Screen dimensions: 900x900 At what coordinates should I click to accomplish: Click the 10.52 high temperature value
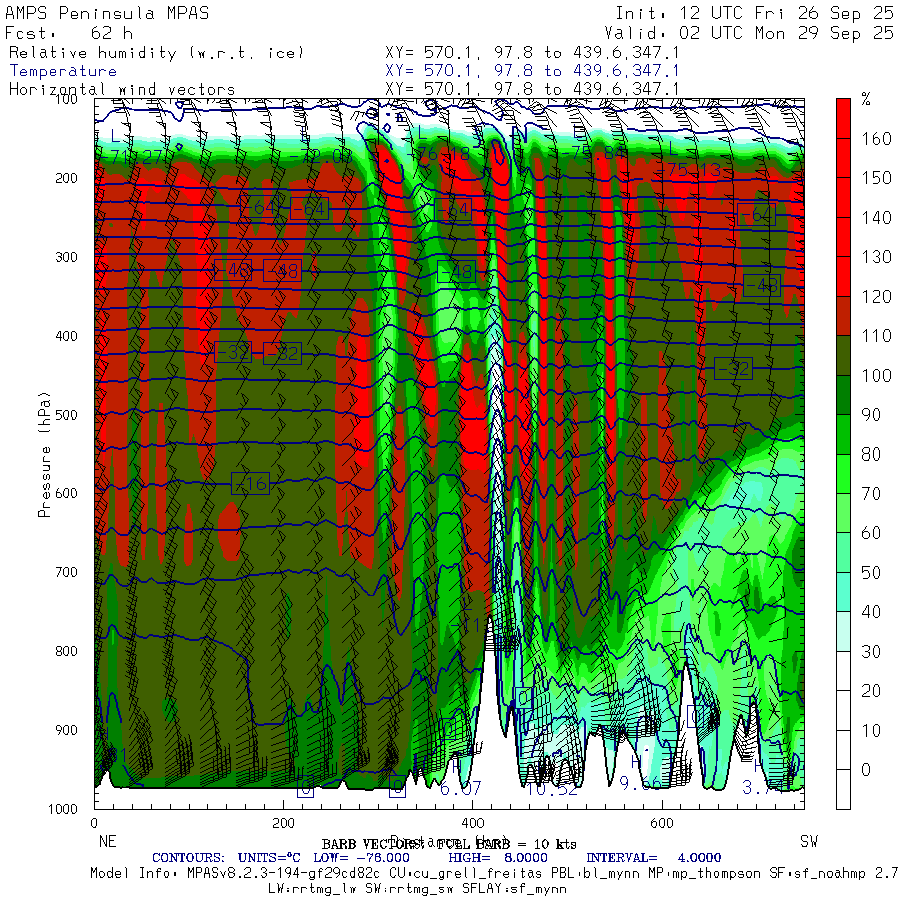pos(552,789)
